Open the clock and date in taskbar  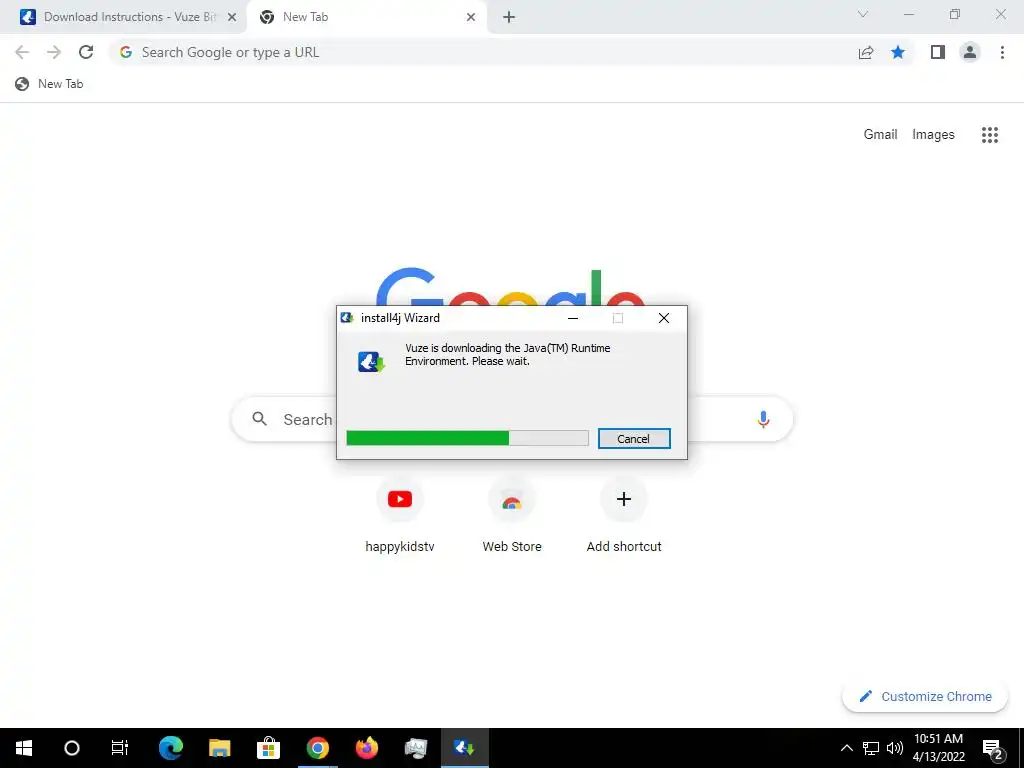click(x=938, y=748)
